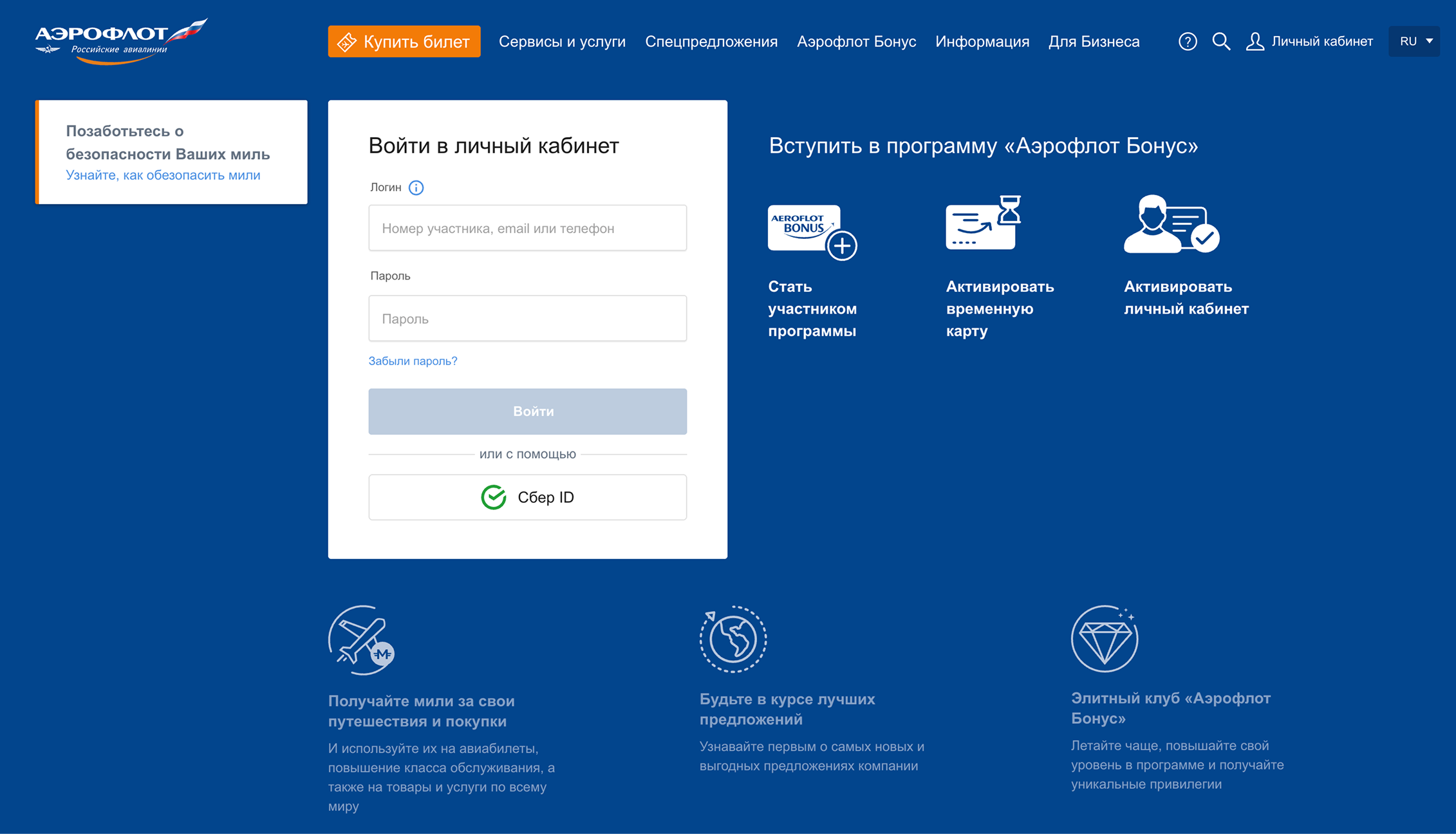The width and height of the screenshot is (1456, 834).
Task: Click the Вступить в программу «Аэрофлот Бонус» heading
Action: pyautogui.click(x=984, y=146)
